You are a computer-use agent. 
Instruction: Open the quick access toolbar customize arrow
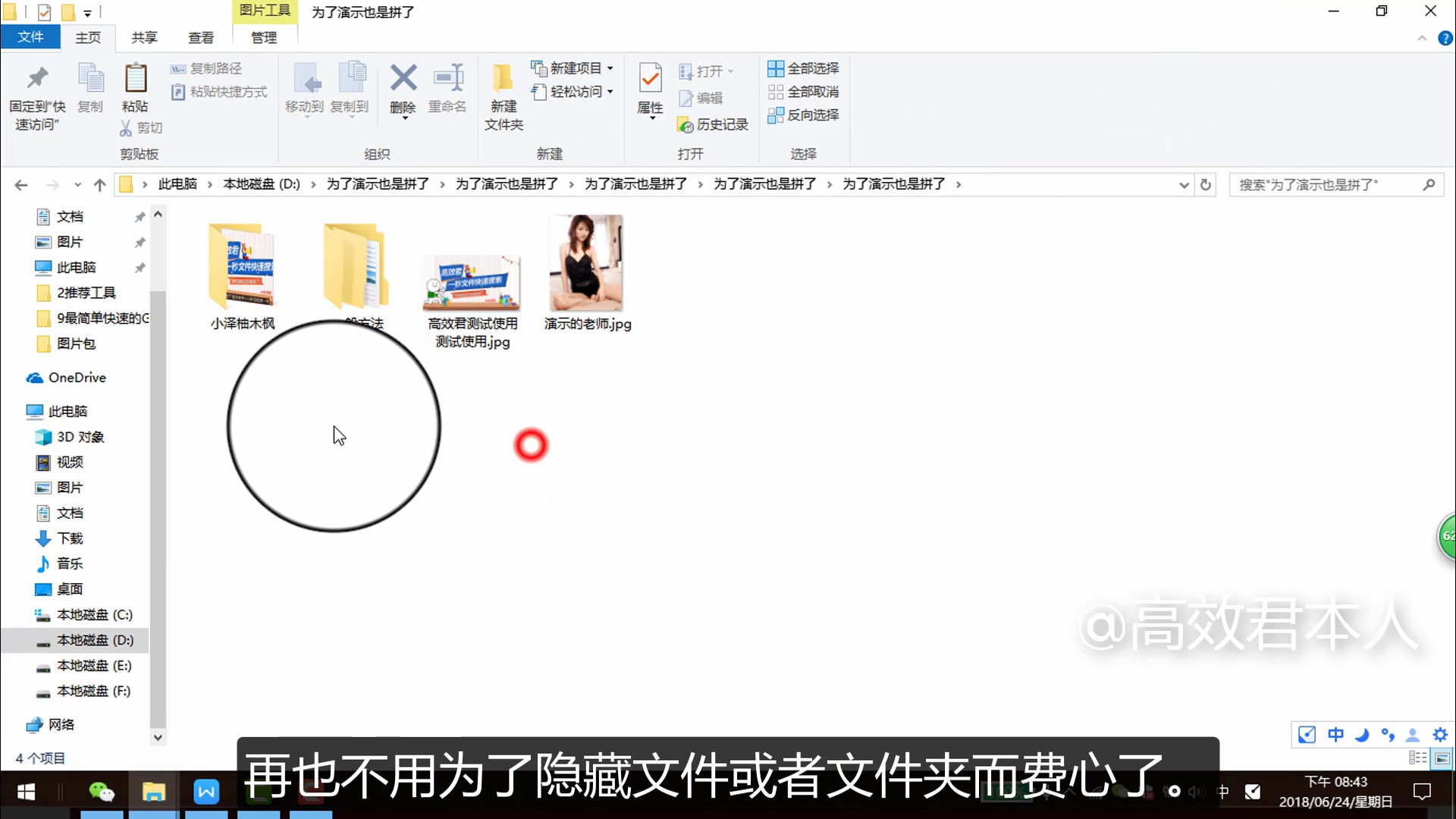tap(88, 12)
